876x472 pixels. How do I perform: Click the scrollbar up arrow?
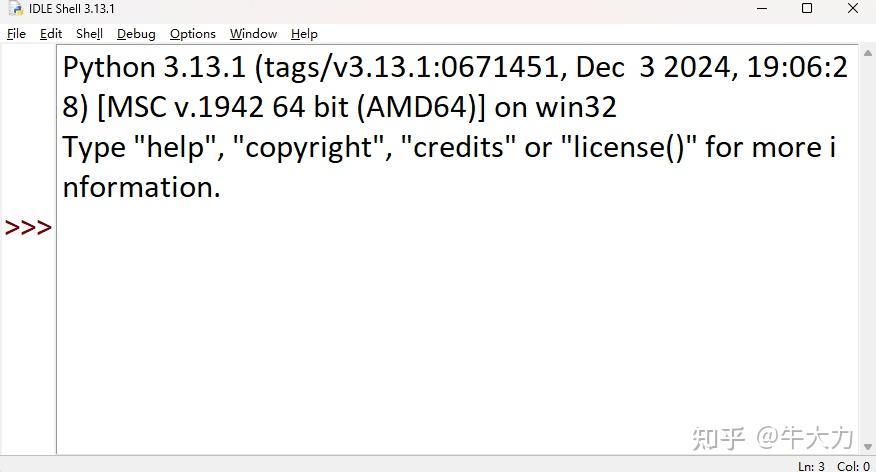pos(868,53)
